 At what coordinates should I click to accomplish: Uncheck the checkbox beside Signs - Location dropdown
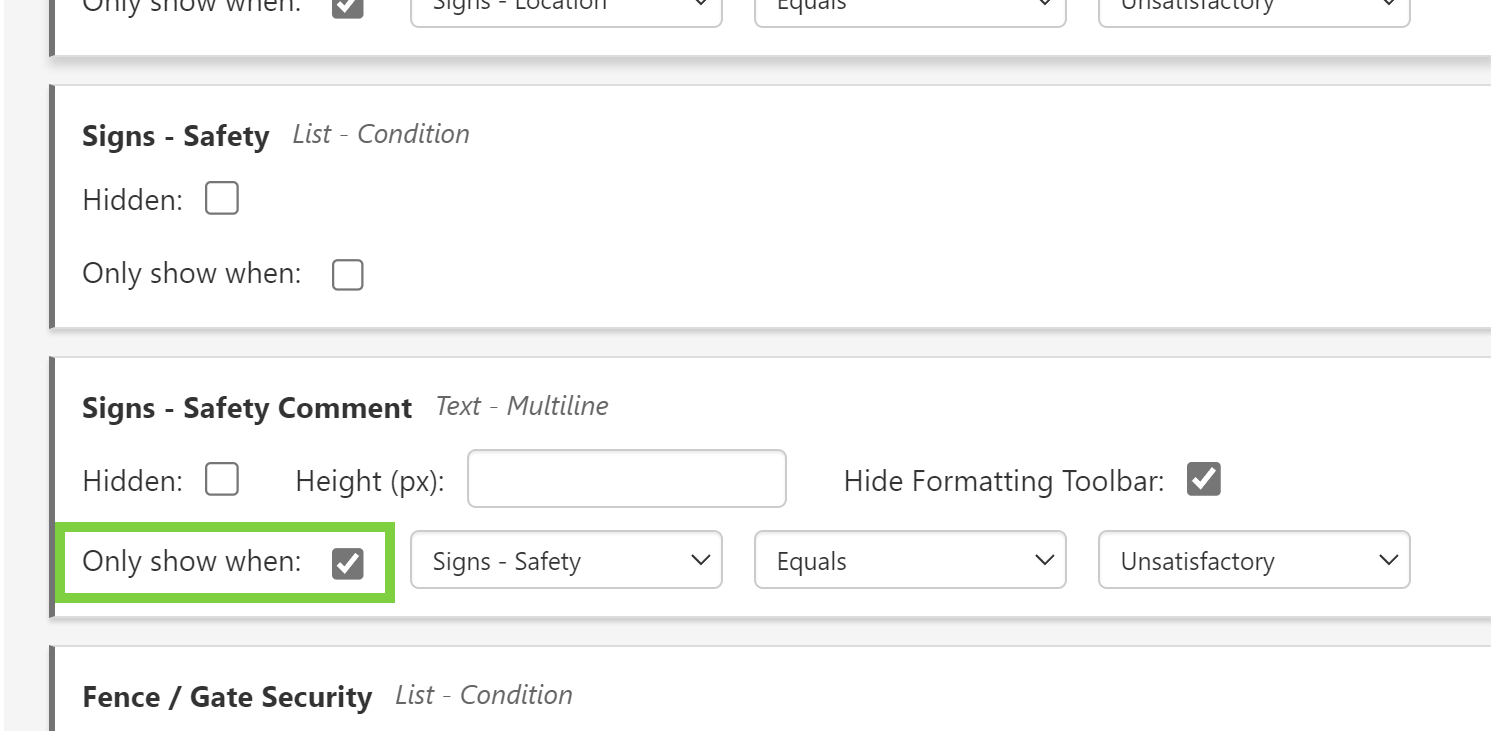click(347, 6)
